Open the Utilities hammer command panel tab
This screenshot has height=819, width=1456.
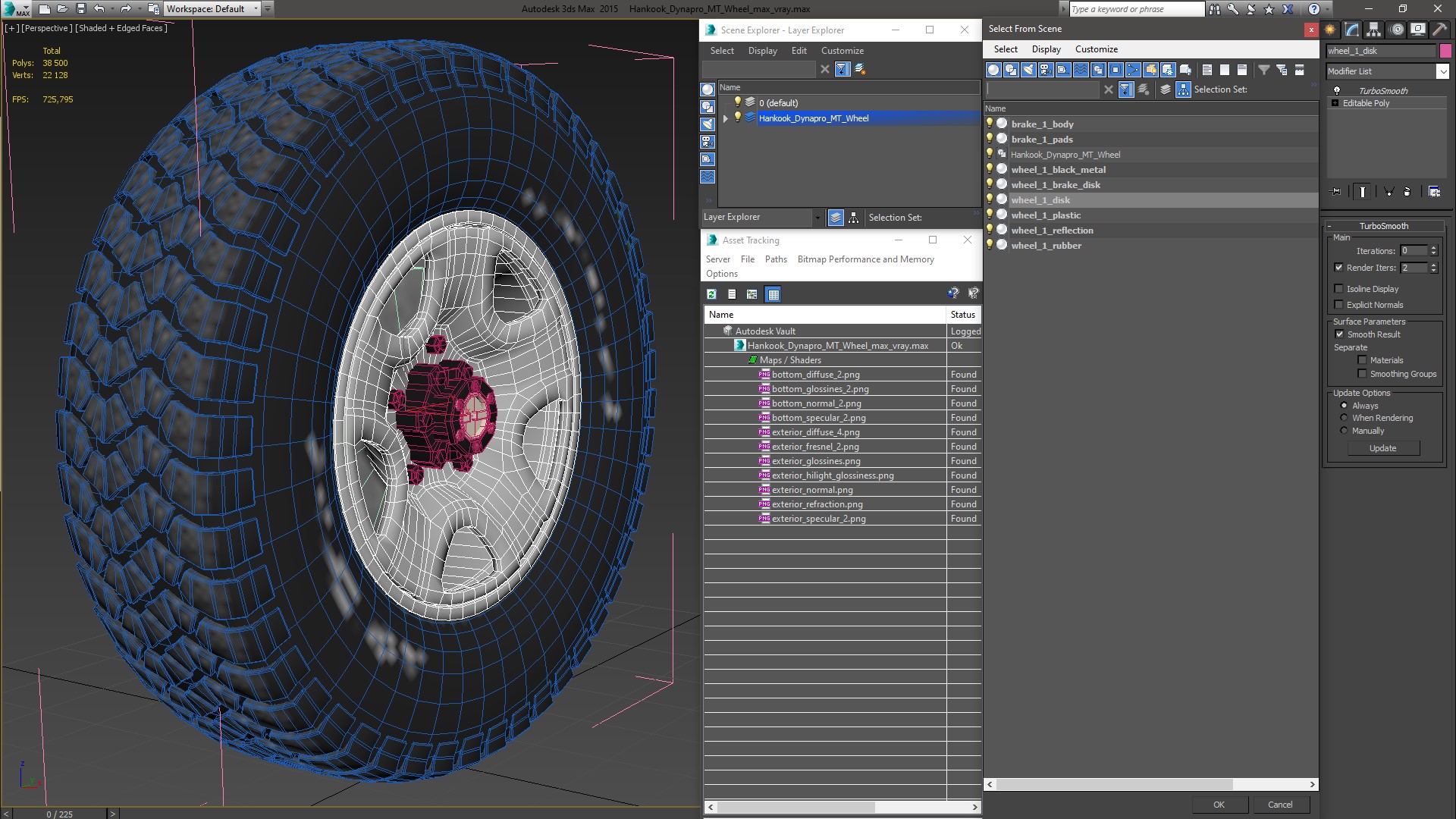coord(1439,30)
